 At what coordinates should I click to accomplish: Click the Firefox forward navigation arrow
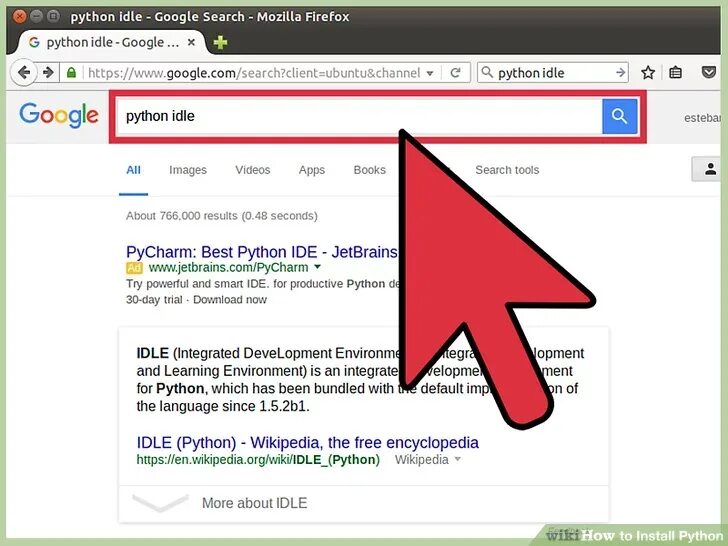(x=48, y=72)
